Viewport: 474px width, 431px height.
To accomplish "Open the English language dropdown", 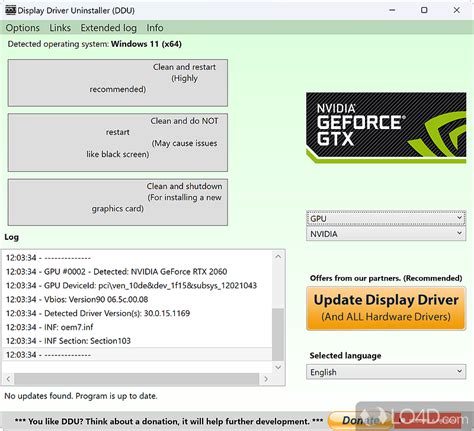I will [x=386, y=372].
